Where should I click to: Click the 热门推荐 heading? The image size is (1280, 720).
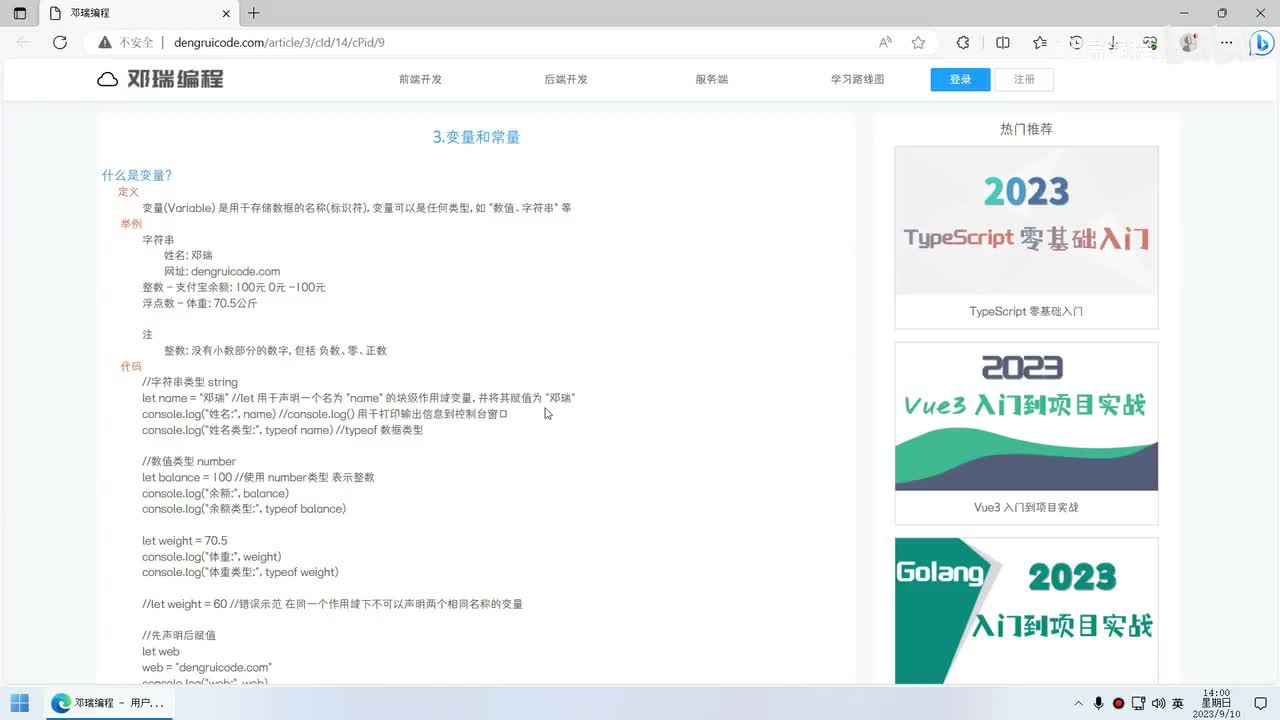click(1026, 129)
